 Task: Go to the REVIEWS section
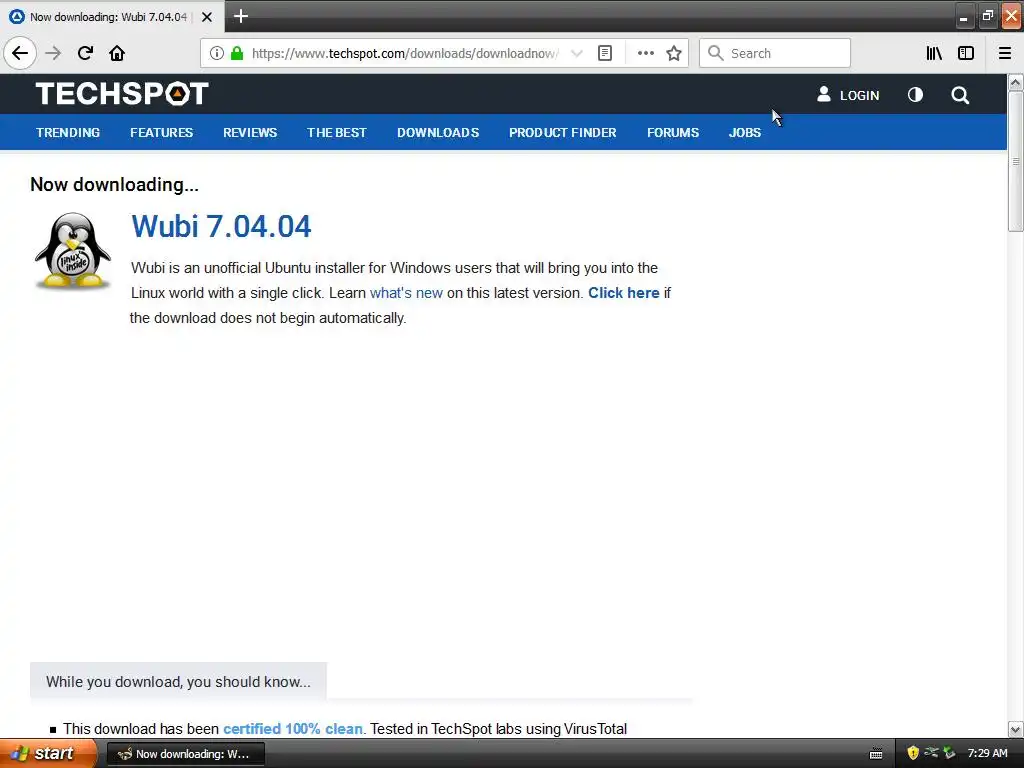pos(250,133)
